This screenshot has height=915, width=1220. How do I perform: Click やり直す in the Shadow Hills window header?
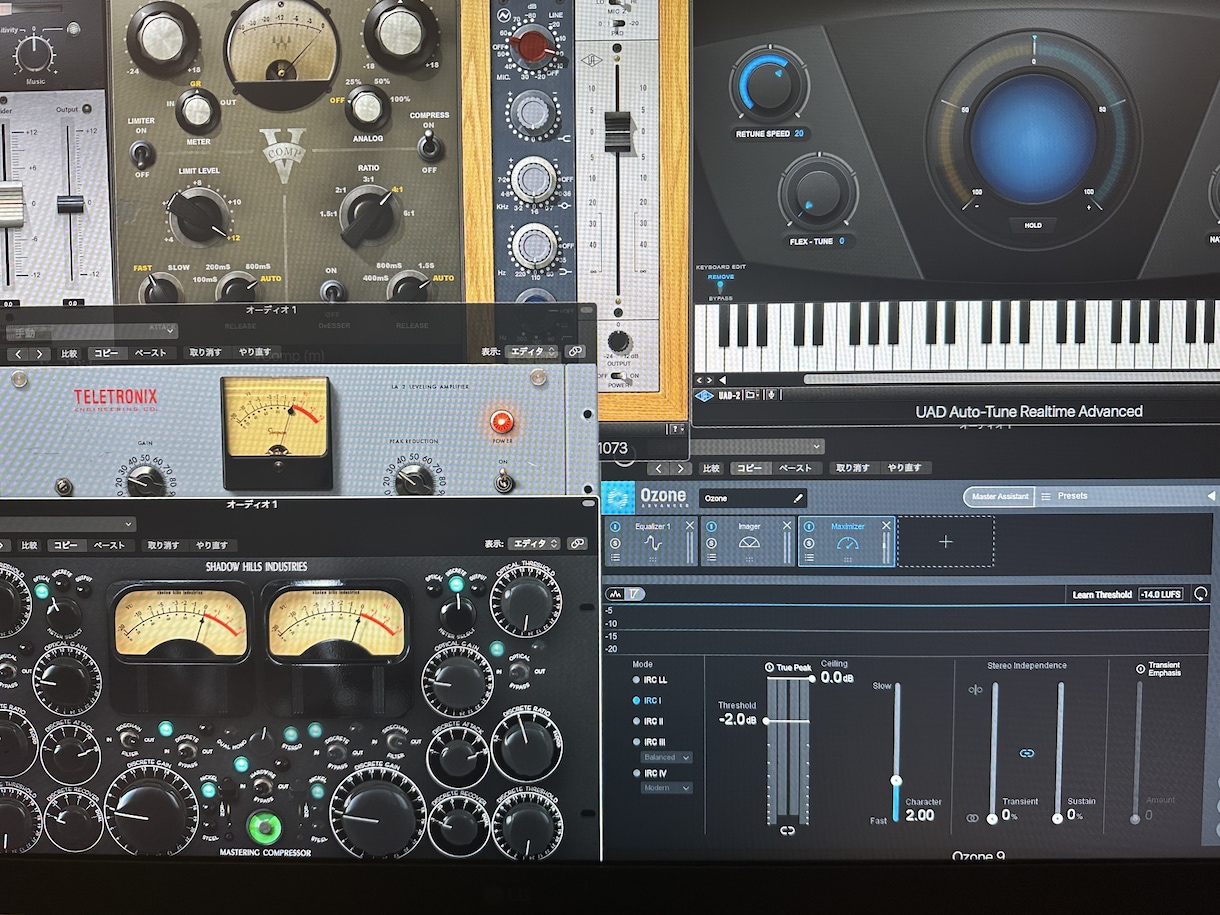[x=212, y=545]
